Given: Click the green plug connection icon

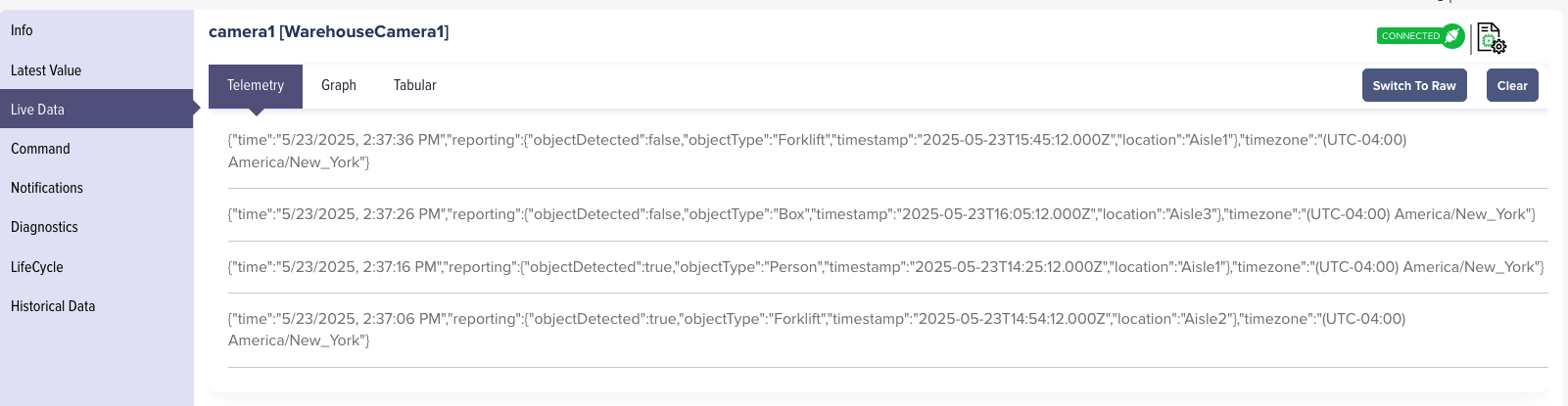Looking at the screenshot, I should click(1452, 36).
